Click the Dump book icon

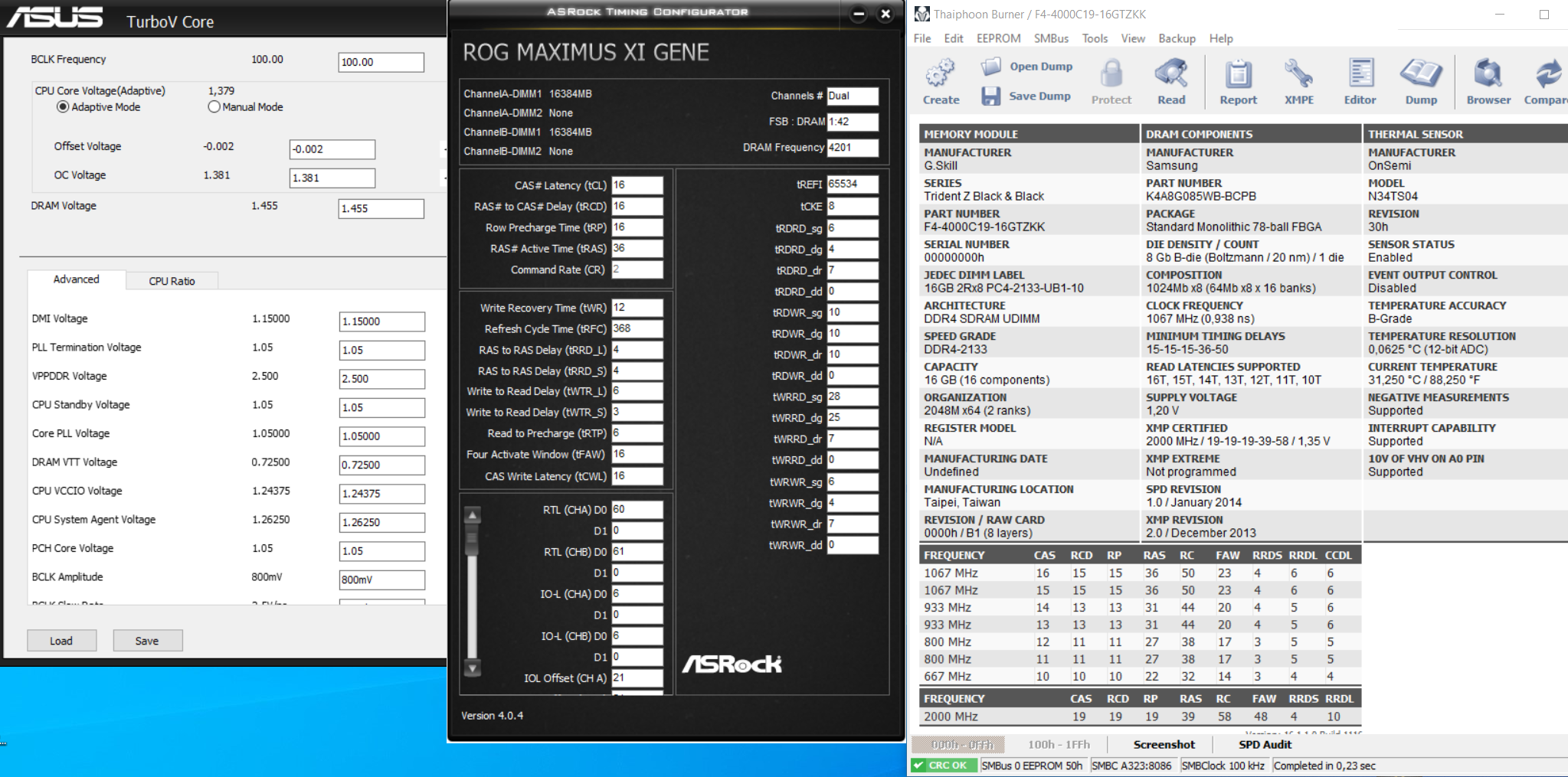click(x=1421, y=82)
